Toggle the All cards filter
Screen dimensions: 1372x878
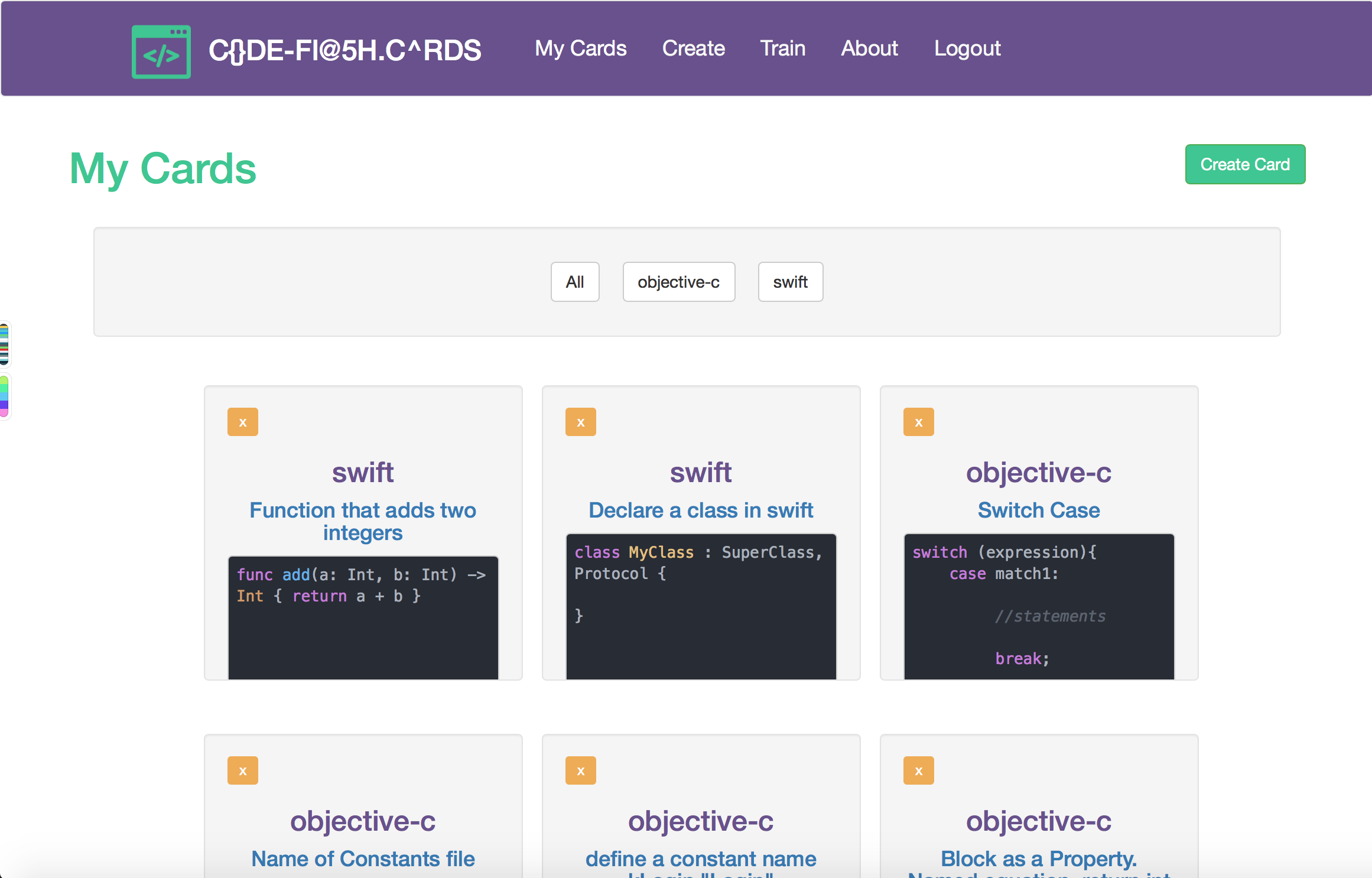point(574,282)
